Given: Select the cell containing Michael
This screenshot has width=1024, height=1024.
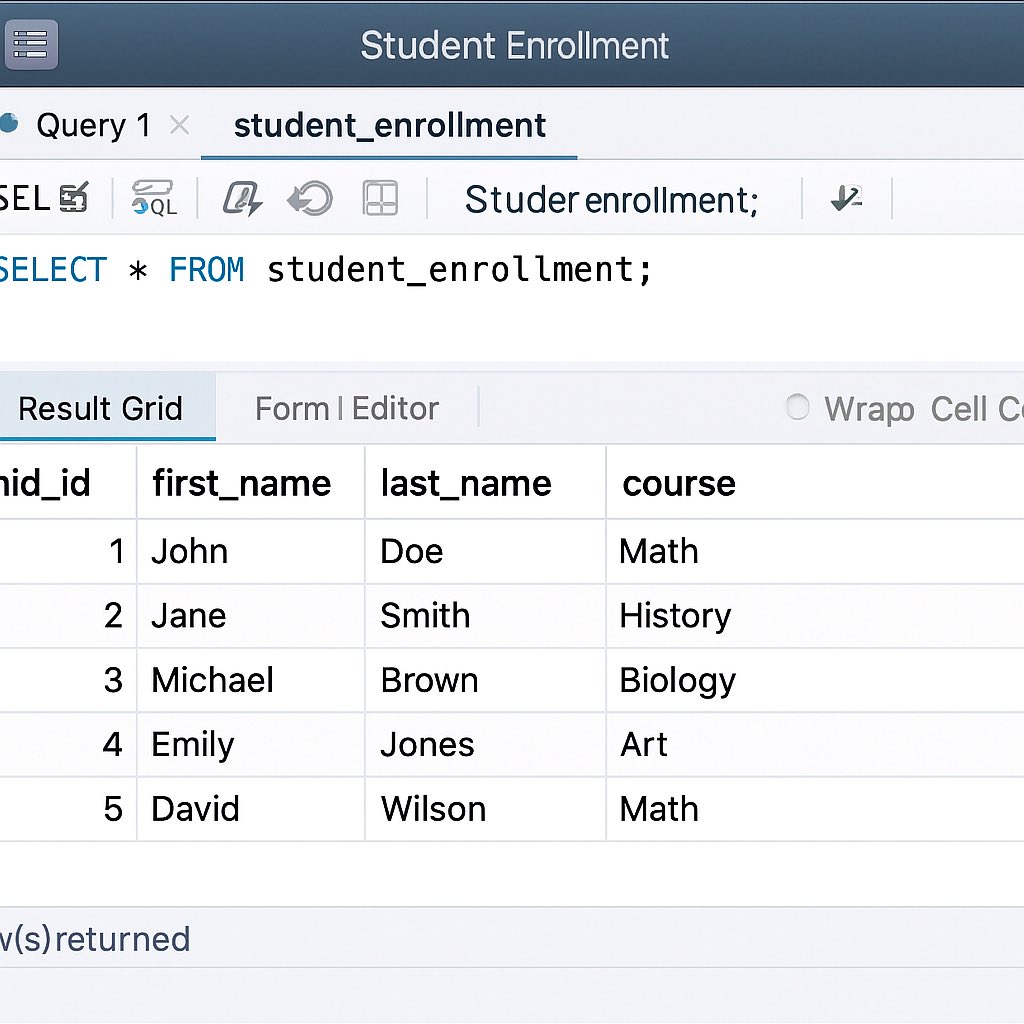Looking at the screenshot, I should pos(251,680).
